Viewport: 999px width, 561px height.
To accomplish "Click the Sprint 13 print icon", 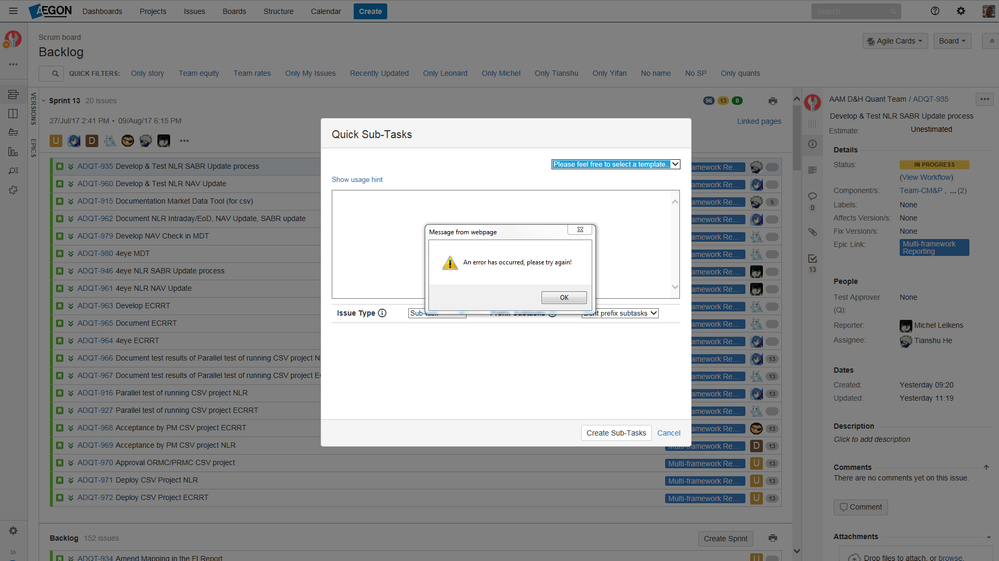I will point(772,101).
